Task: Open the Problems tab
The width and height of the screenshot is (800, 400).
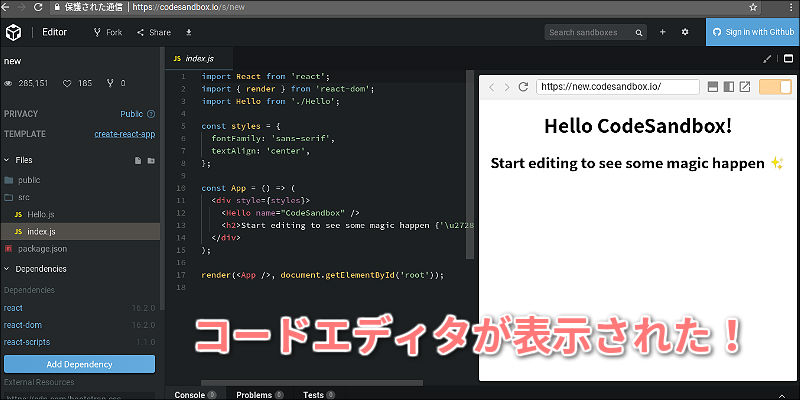Action: tap(260, 395)
